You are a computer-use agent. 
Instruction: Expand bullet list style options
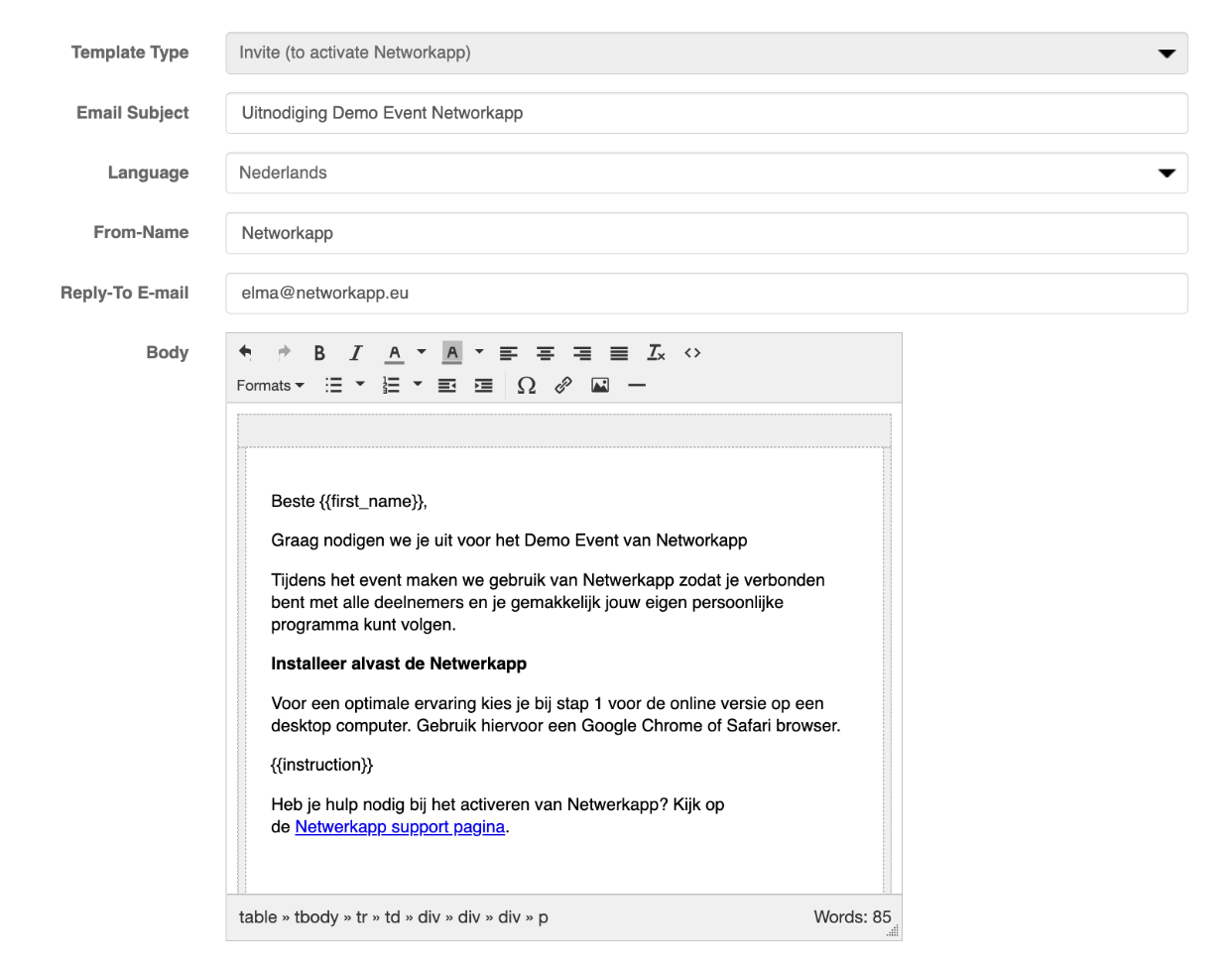[x=360, y=385]
